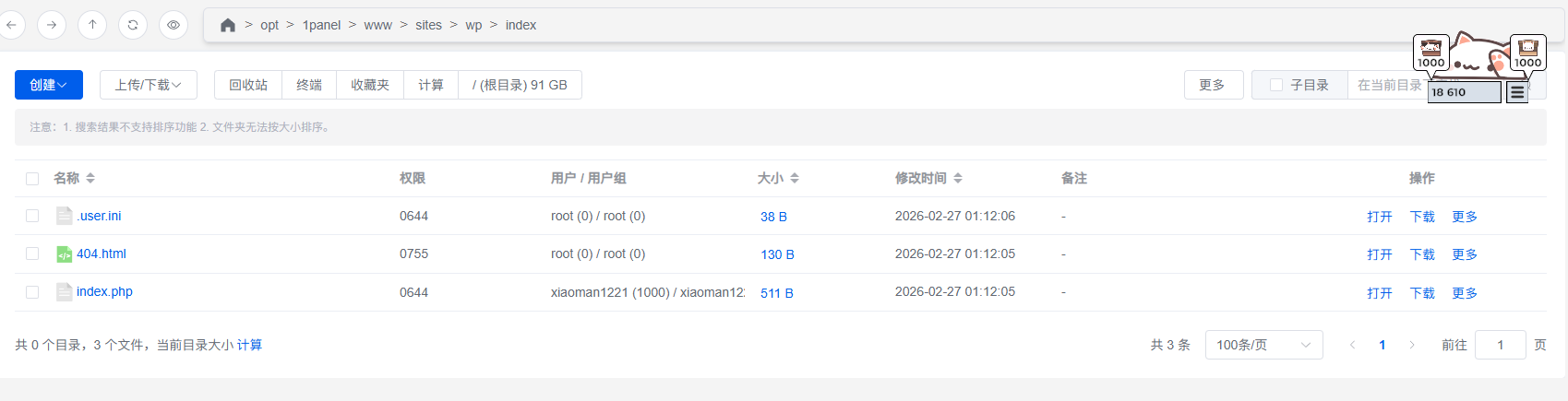Screen dimensions: 1568x401
Task: Click 下载 for the 404.html row
Action: pos(1422,254)
